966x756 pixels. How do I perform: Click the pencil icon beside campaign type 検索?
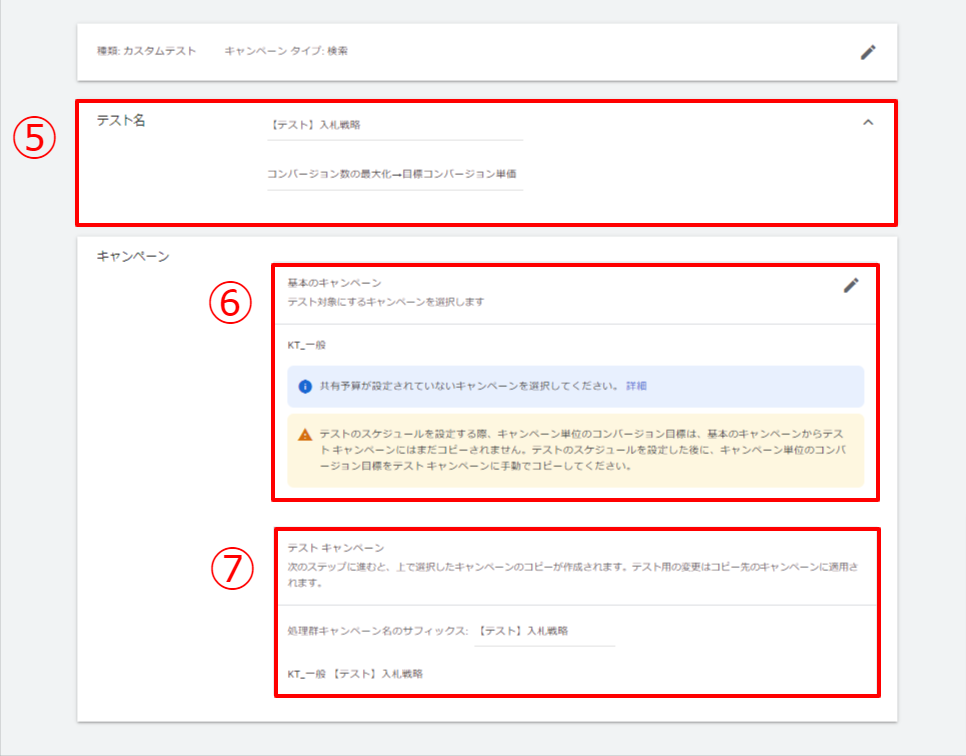tap(868, 52)
